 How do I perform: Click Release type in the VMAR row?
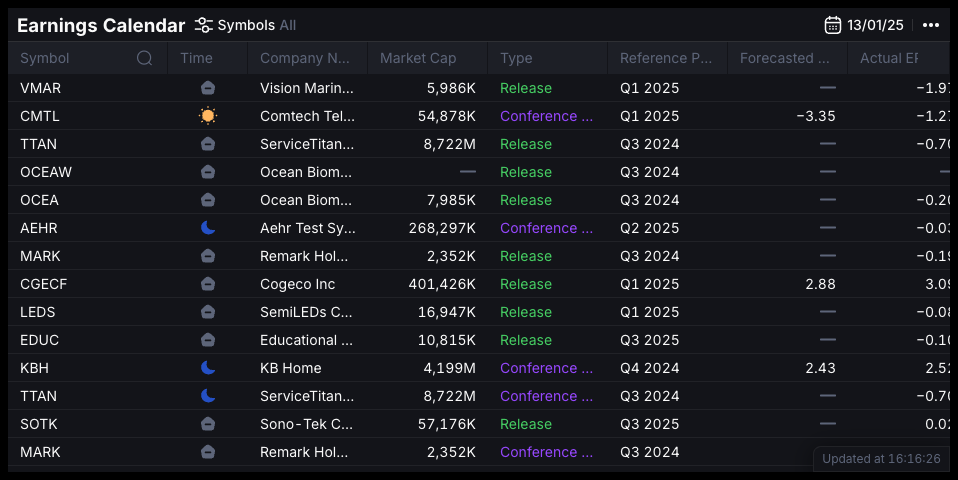coord(526,88)
